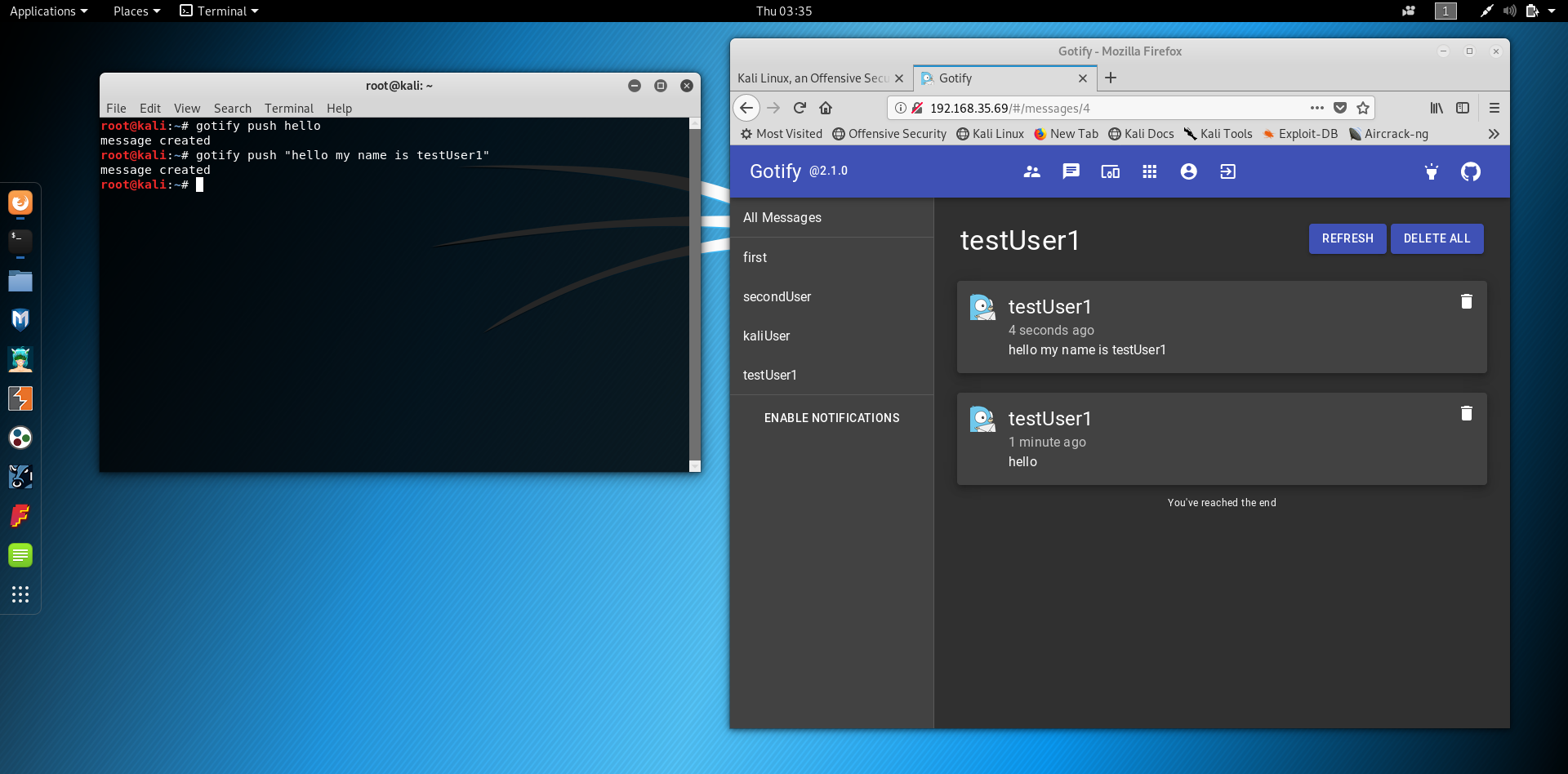Viewport: 1568px width, 774px height.
Task: Open new tab with plus button
Action: point(1110,78)
